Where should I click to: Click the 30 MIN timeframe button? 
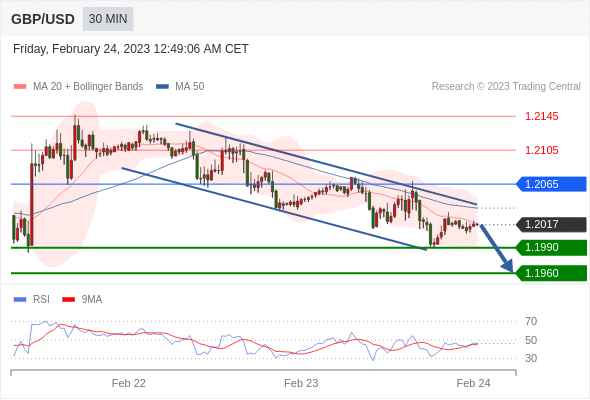(108, 19)
